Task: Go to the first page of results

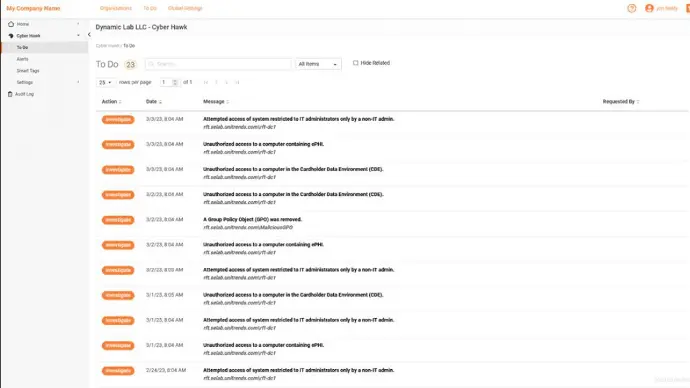Action: point(206,82)
